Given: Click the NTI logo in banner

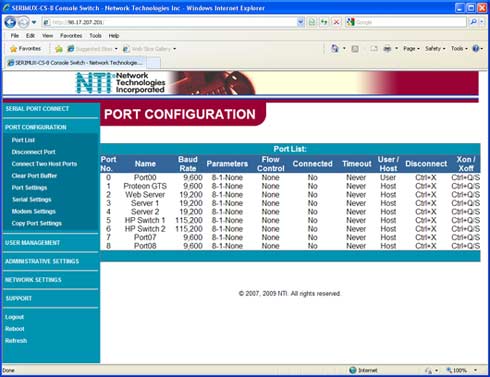Looking at the screenshot, I should tap(93, 83).
